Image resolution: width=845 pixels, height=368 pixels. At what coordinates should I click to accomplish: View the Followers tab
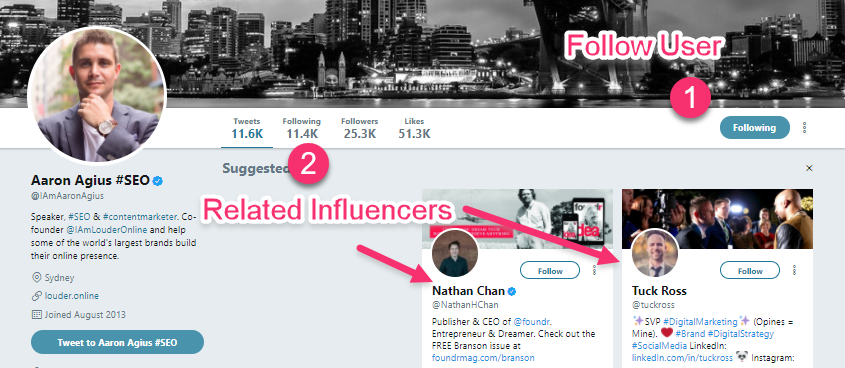[x=359, y=128]
